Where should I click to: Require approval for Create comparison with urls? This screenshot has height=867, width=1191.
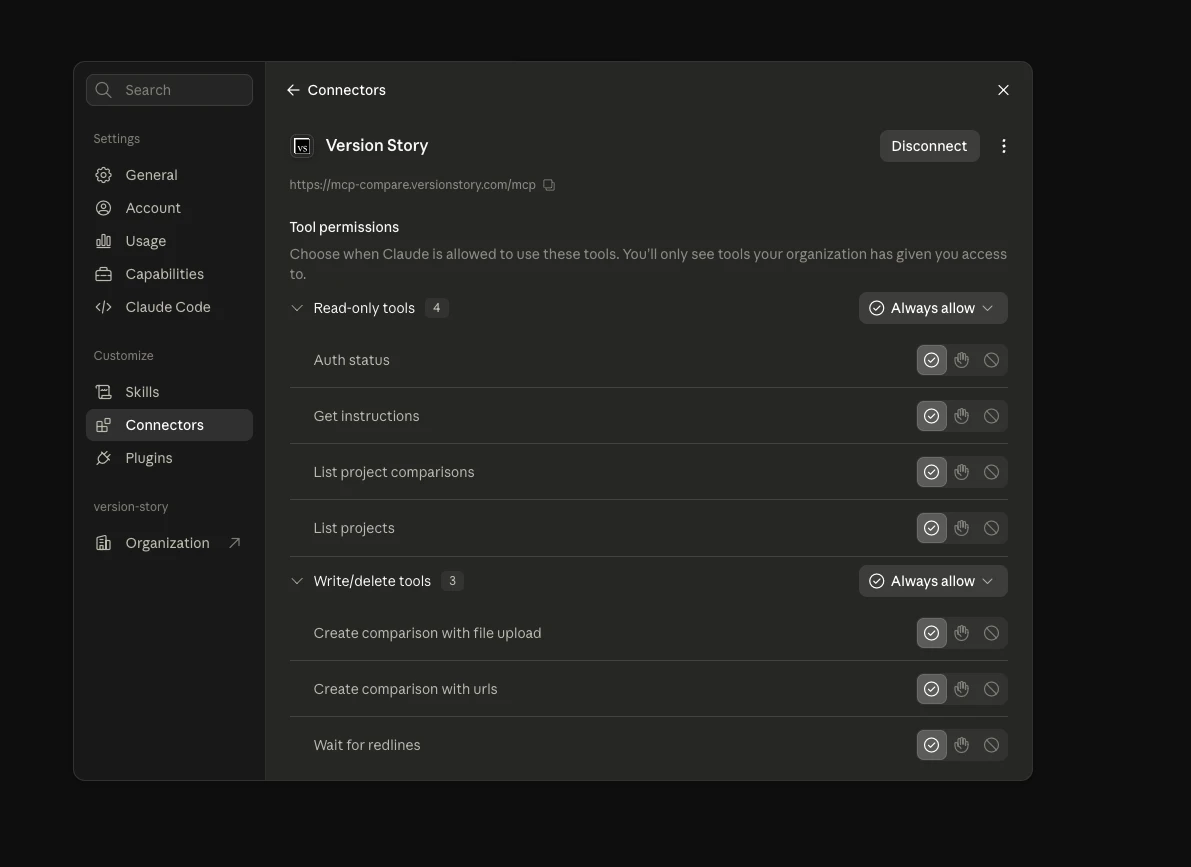962,689
